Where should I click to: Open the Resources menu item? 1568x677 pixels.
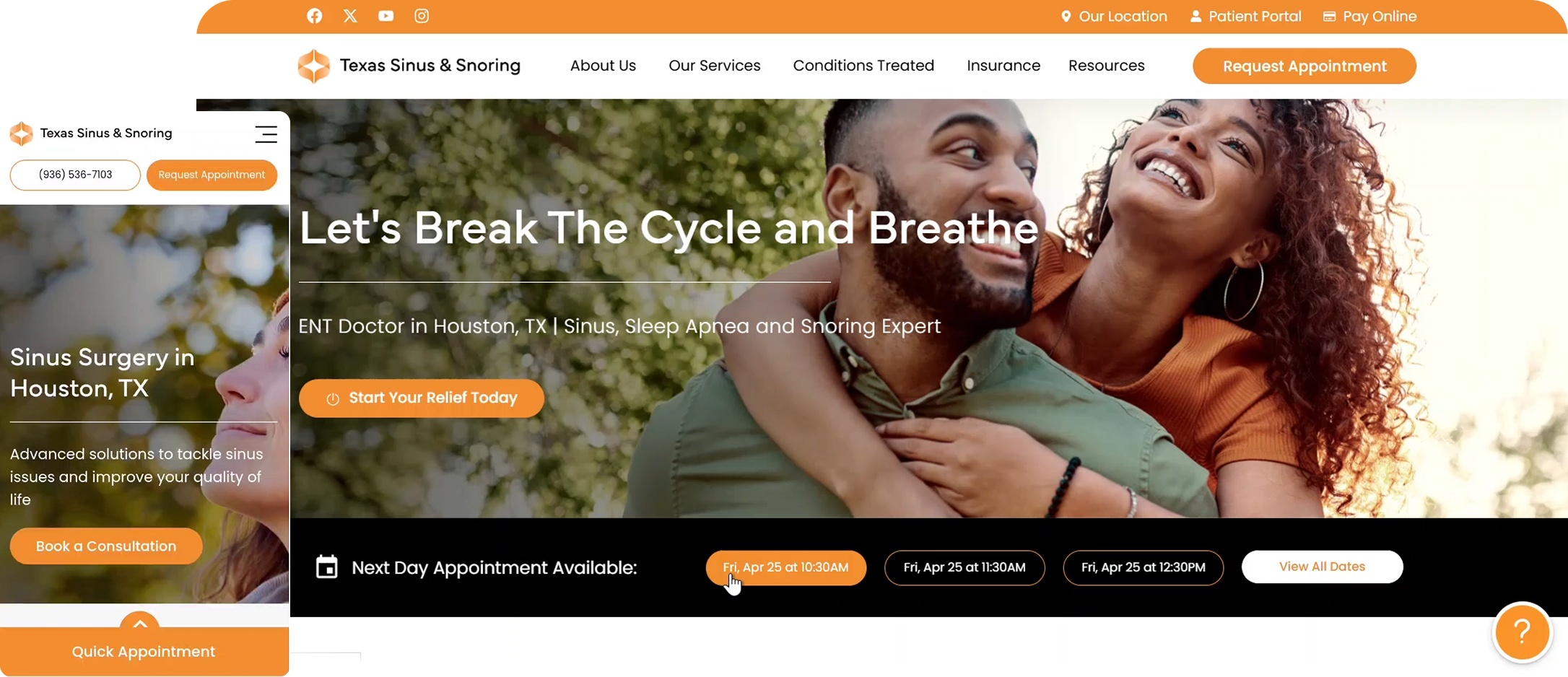[x=1106, y=66]
